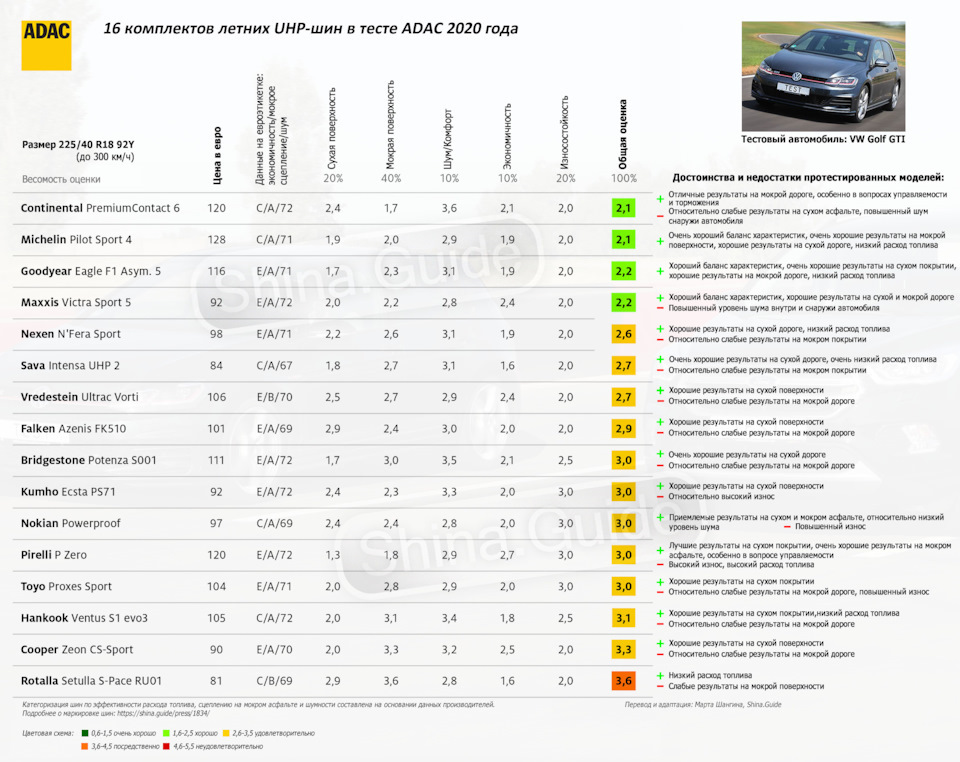This screenshot has height=762, width=960.
Task: Click the Hankook Ventus S1 evo3 name
Action: point(84,618)
